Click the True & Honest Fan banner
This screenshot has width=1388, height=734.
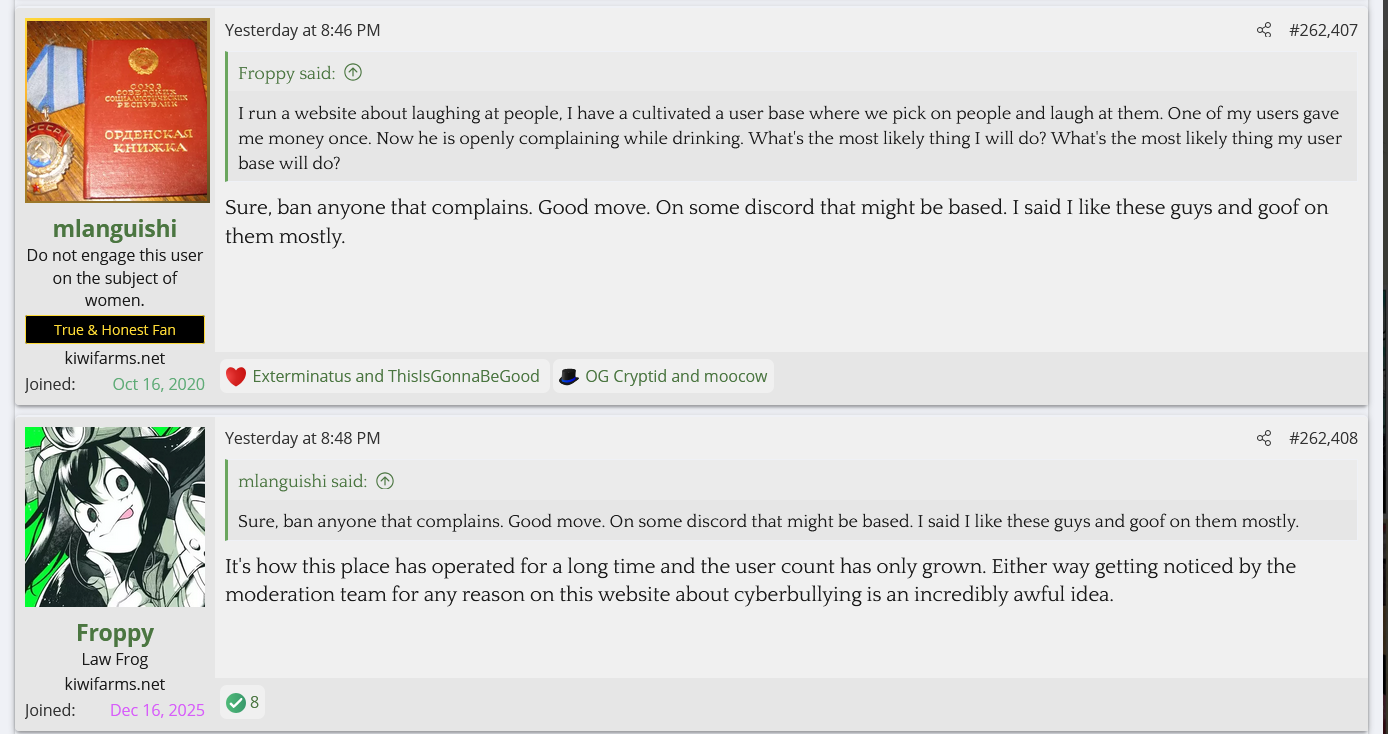click(x=115, y=330)
